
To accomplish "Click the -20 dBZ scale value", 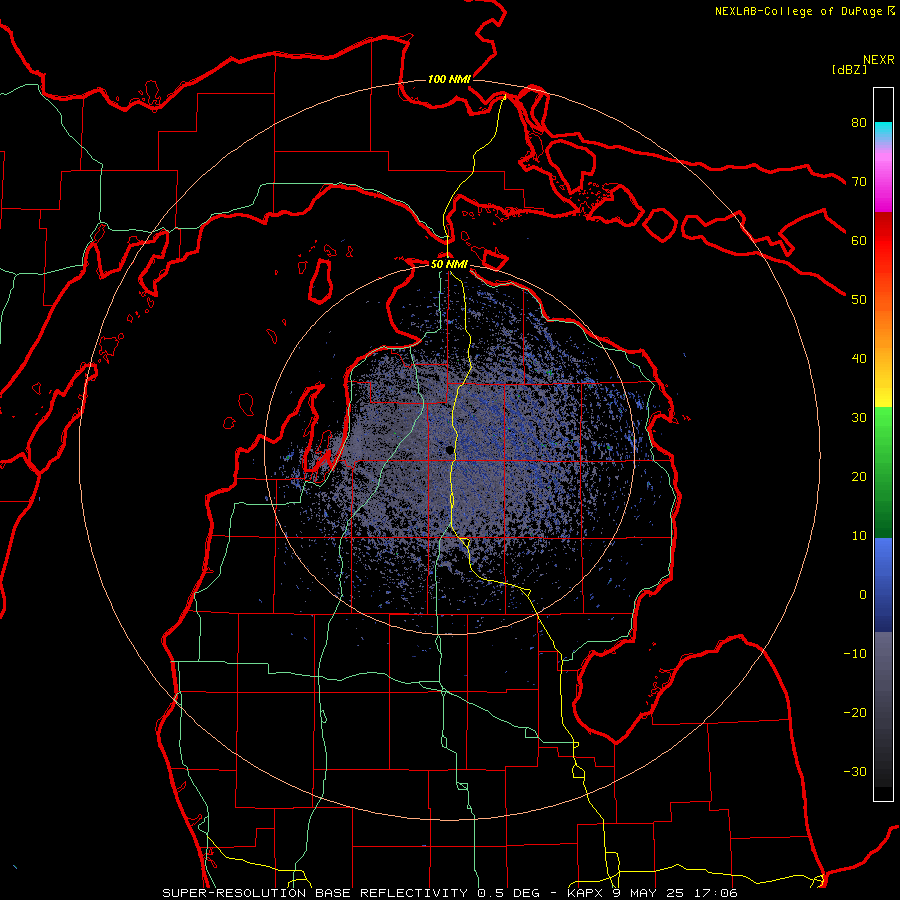I will 855,713.
